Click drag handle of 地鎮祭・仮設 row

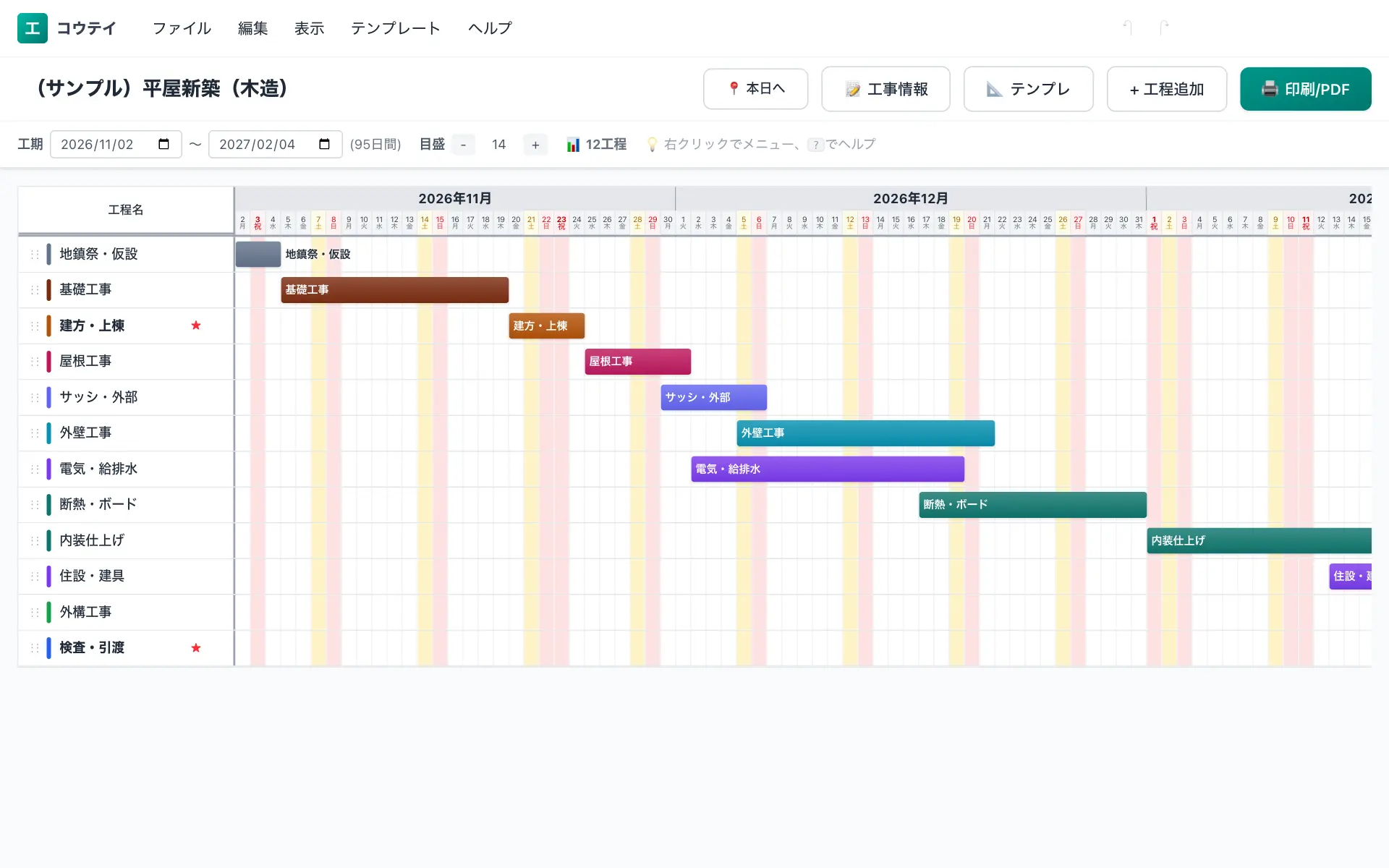(x=34, y=254)
